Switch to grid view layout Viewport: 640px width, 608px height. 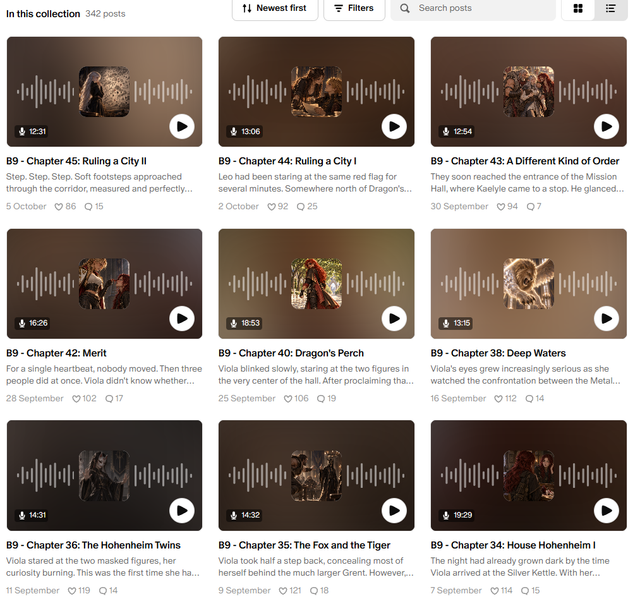[578, 8]
